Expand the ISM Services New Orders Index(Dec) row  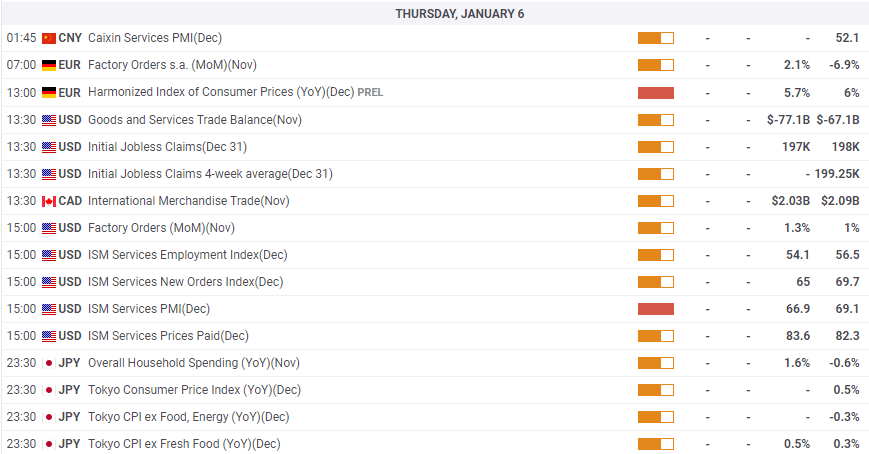[x=434, y=282]
